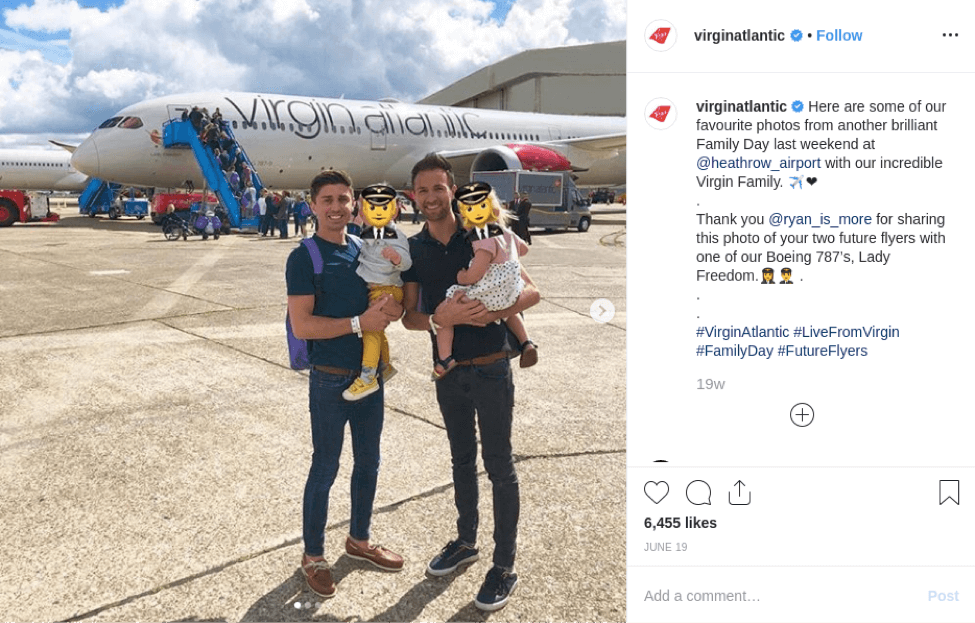The image size is (975, 623).
Task: View the 6,455 likes list
Action: [680, 523]
